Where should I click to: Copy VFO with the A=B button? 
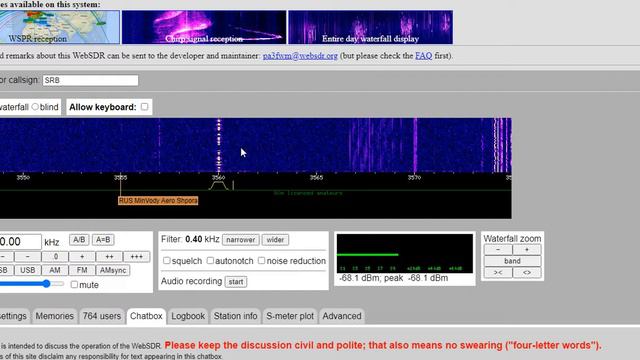pyautogui.click(x=103, y=240)
